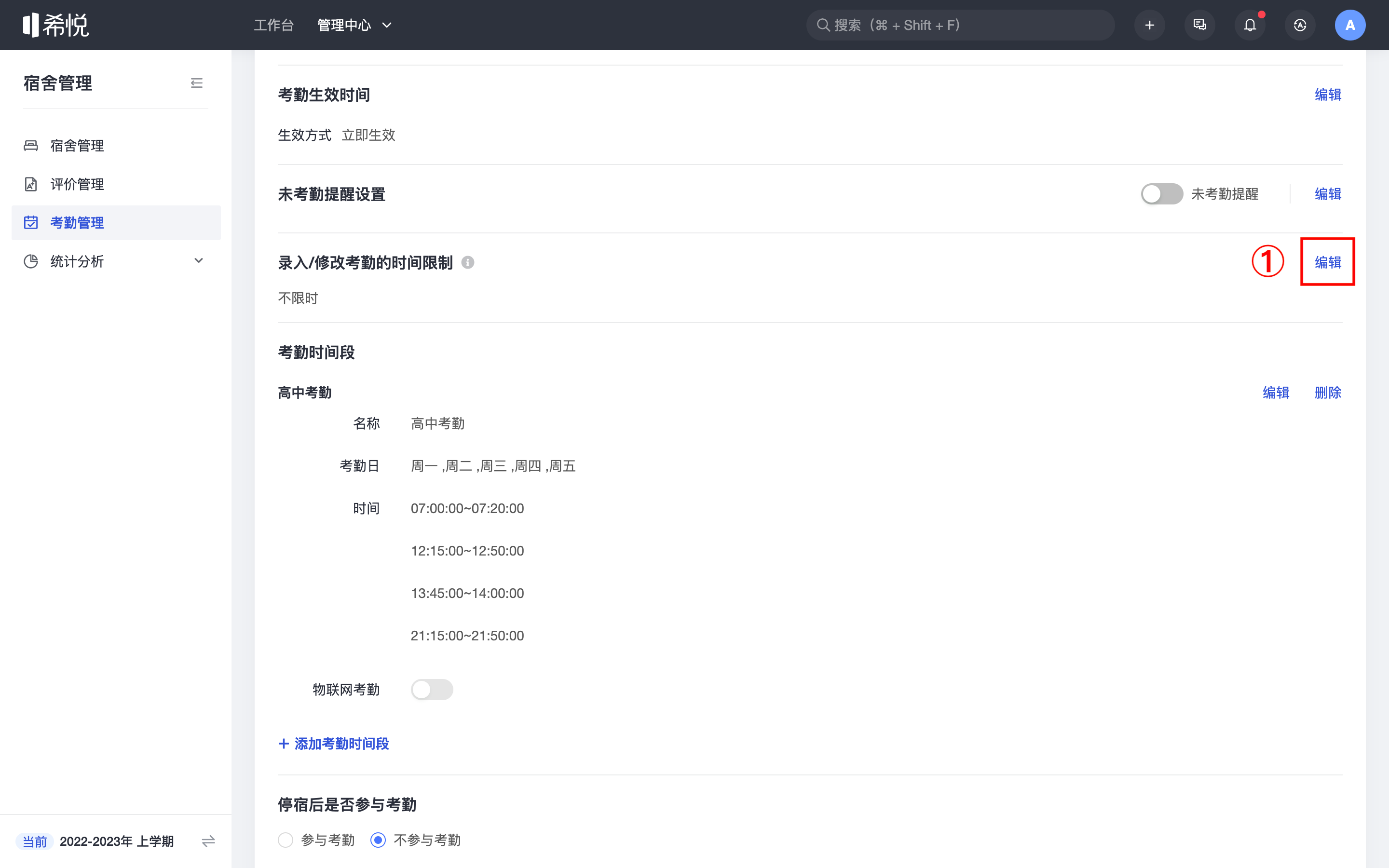Open the message chat icon in header
The width and height of the screenshot is (1389, 868).
point(1199,25)
